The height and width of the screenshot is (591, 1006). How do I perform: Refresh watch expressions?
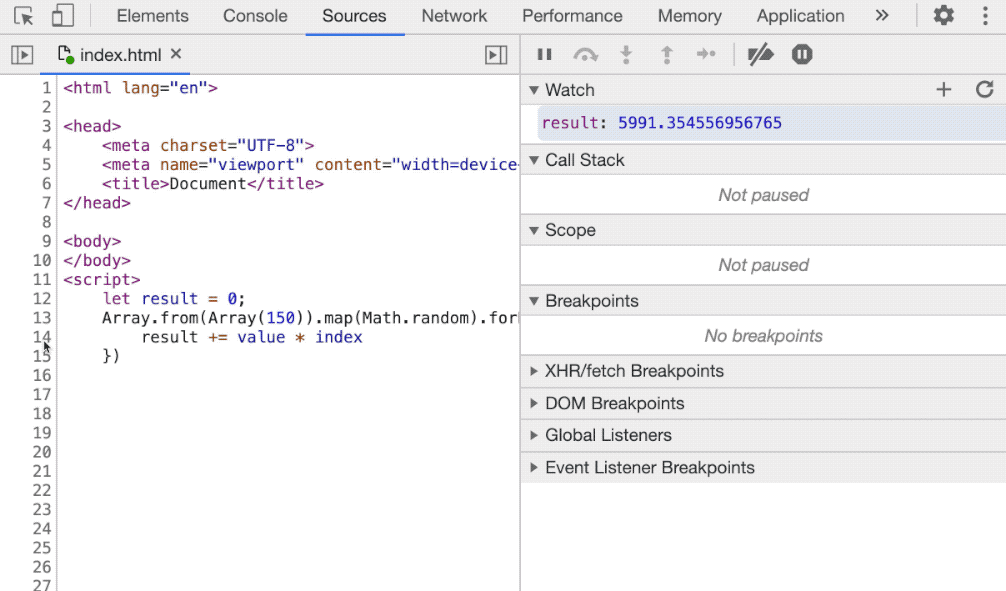tap(984, 90)
